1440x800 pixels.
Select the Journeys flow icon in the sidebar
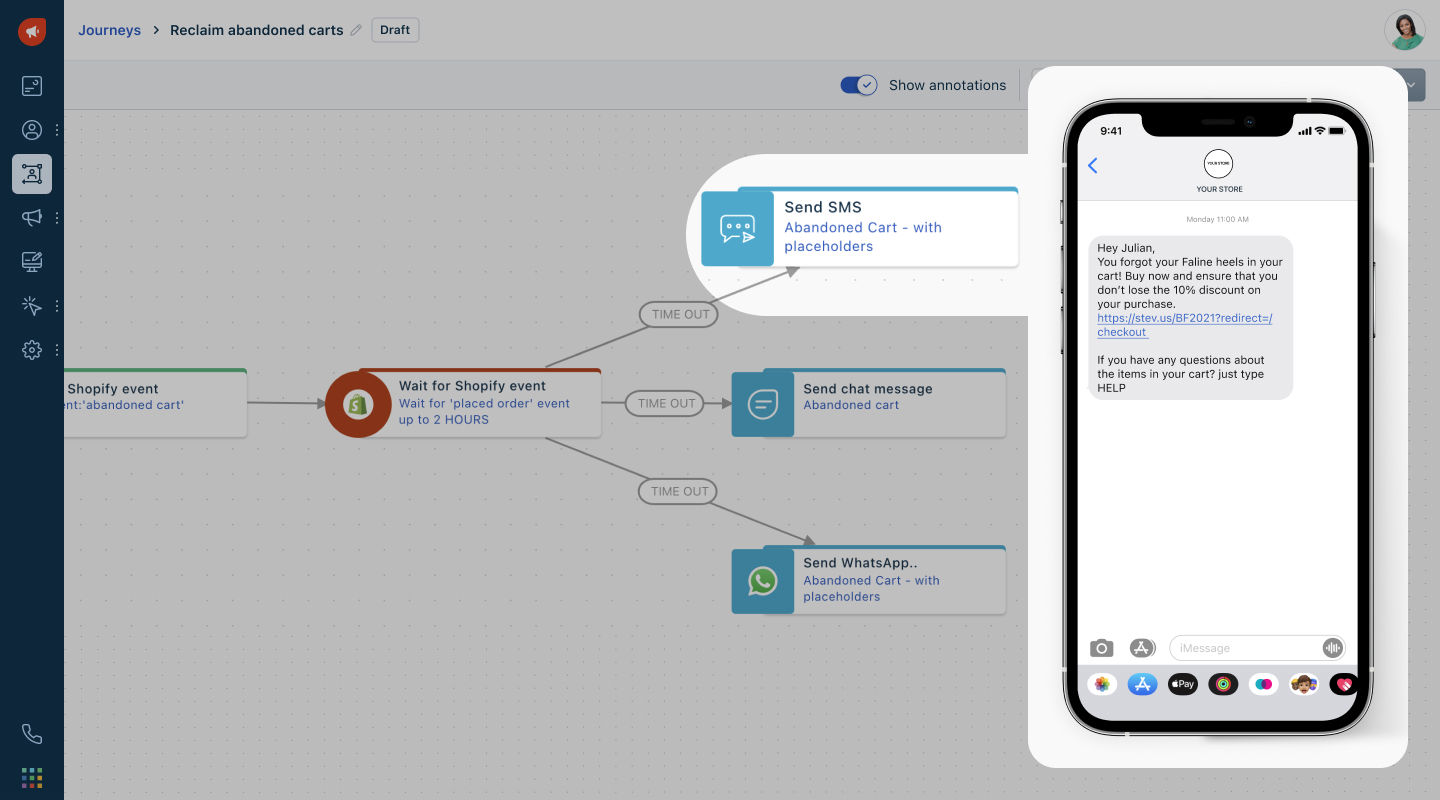click(32, 174)
